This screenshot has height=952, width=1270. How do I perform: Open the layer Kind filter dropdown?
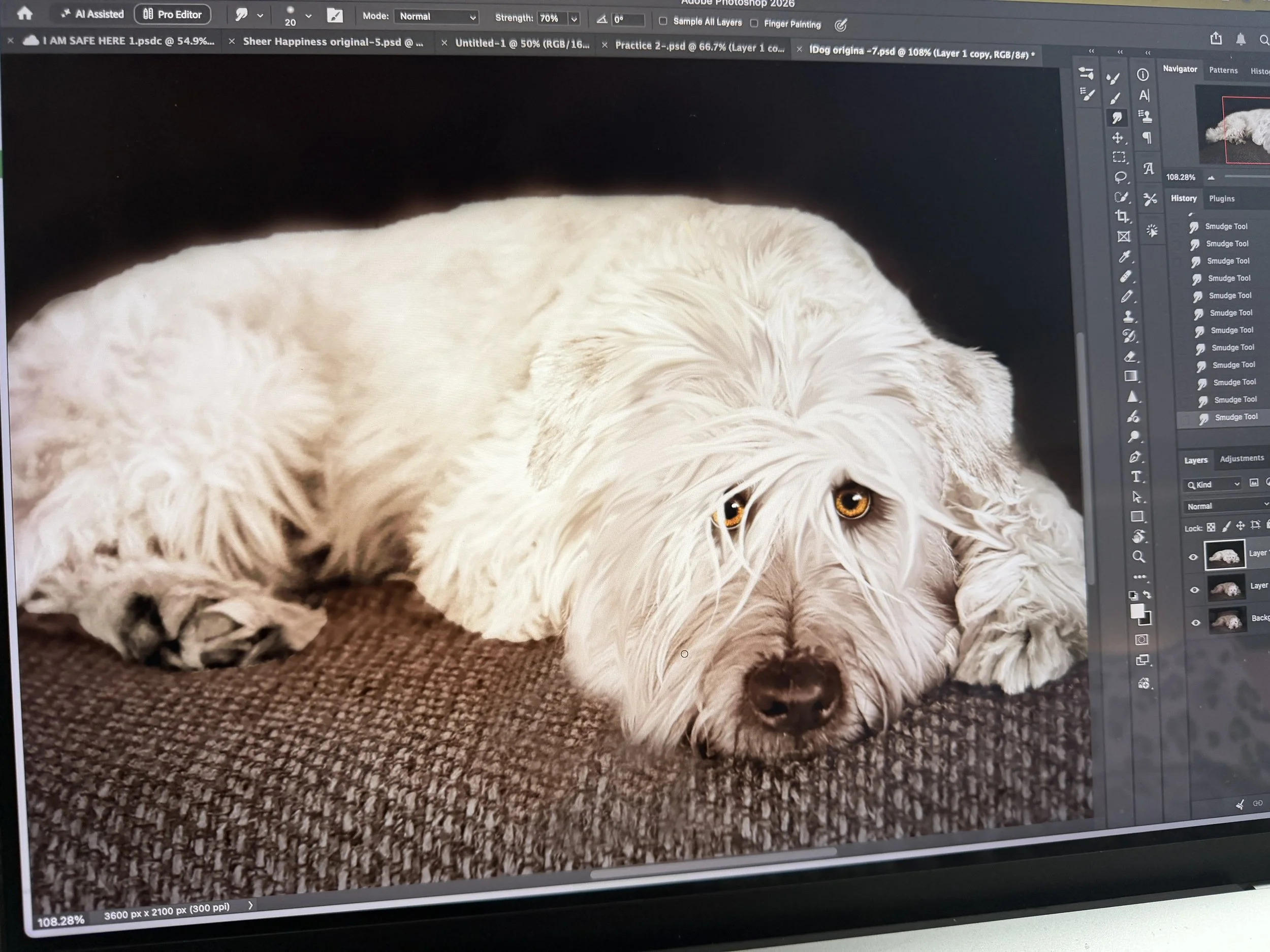pos(1213,484)
